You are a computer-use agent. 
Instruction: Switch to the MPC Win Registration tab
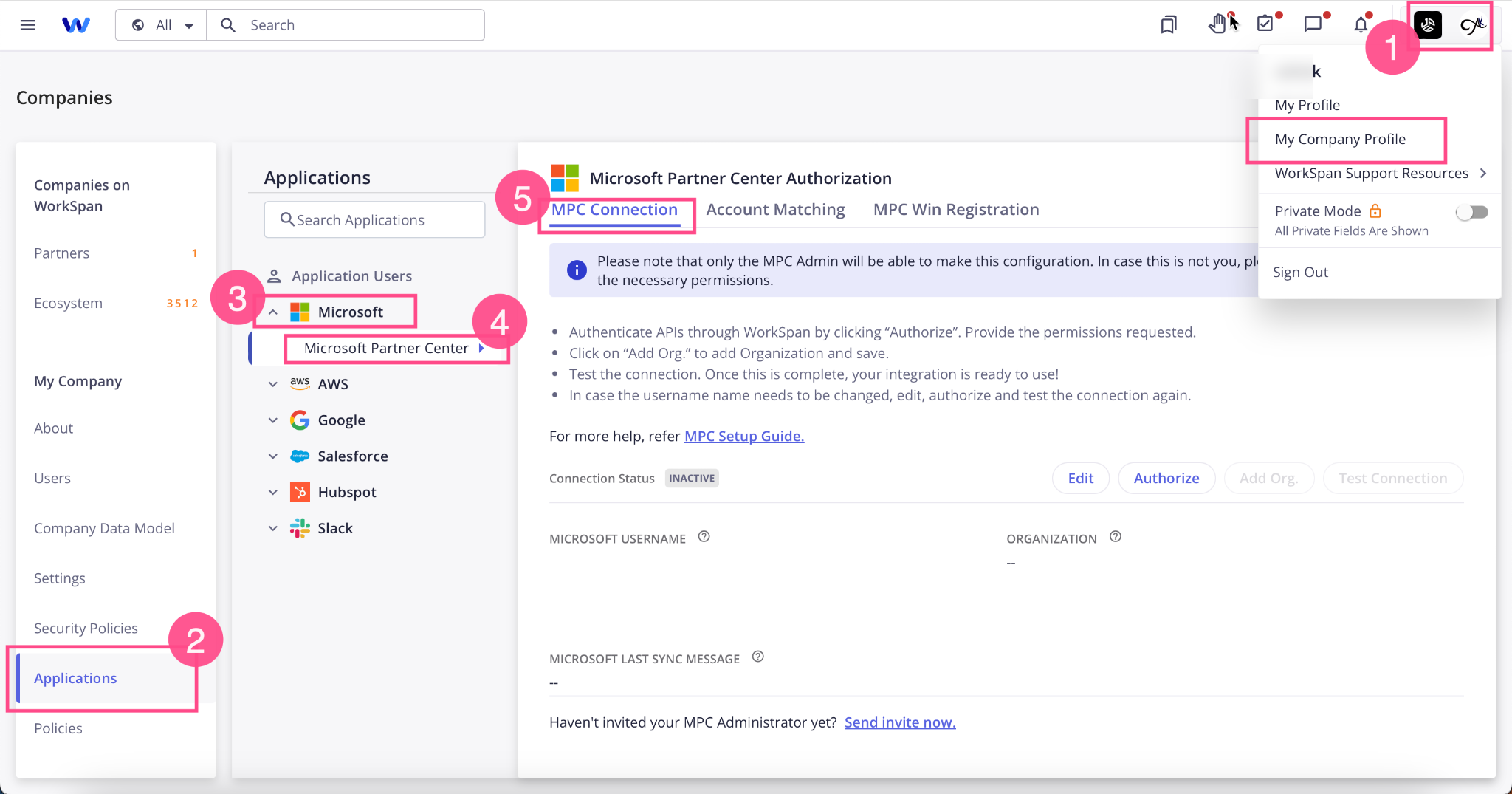956,210
